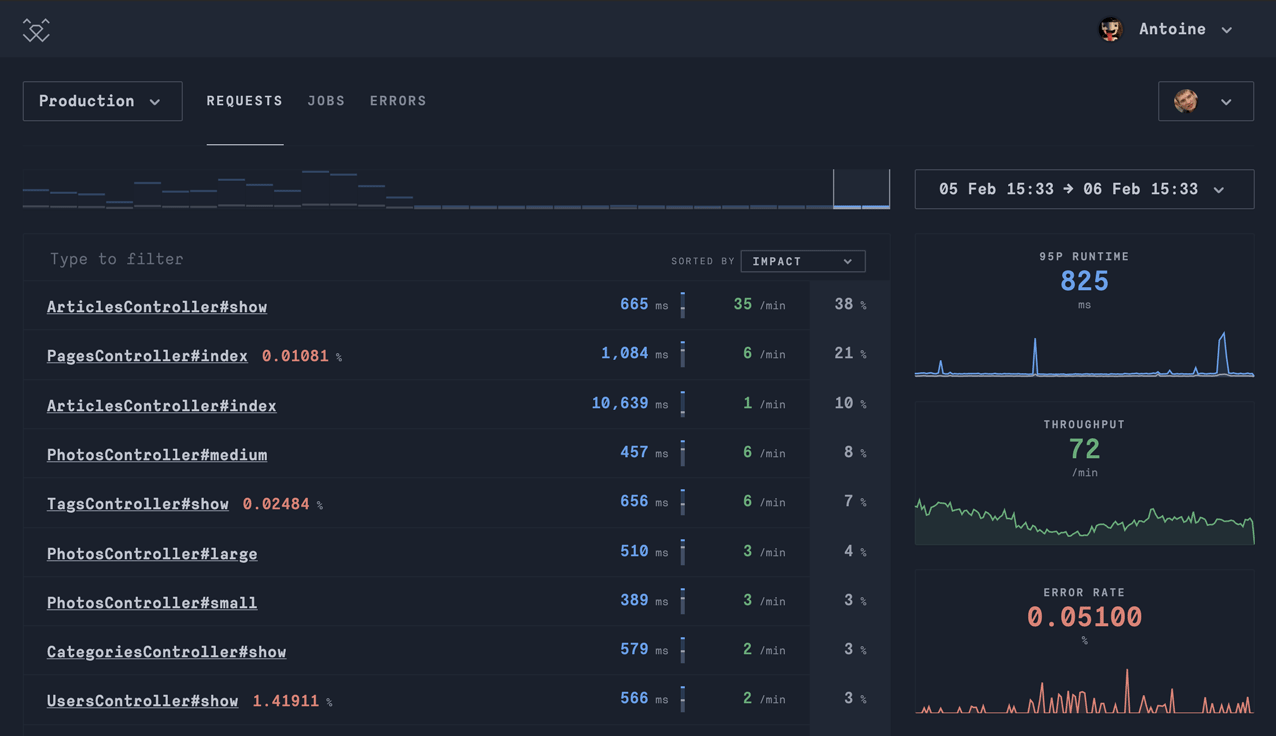This screenshot has height=736, width=1276.
Task: Open the Production environment dropdown
Action: (x=102, y=101)
